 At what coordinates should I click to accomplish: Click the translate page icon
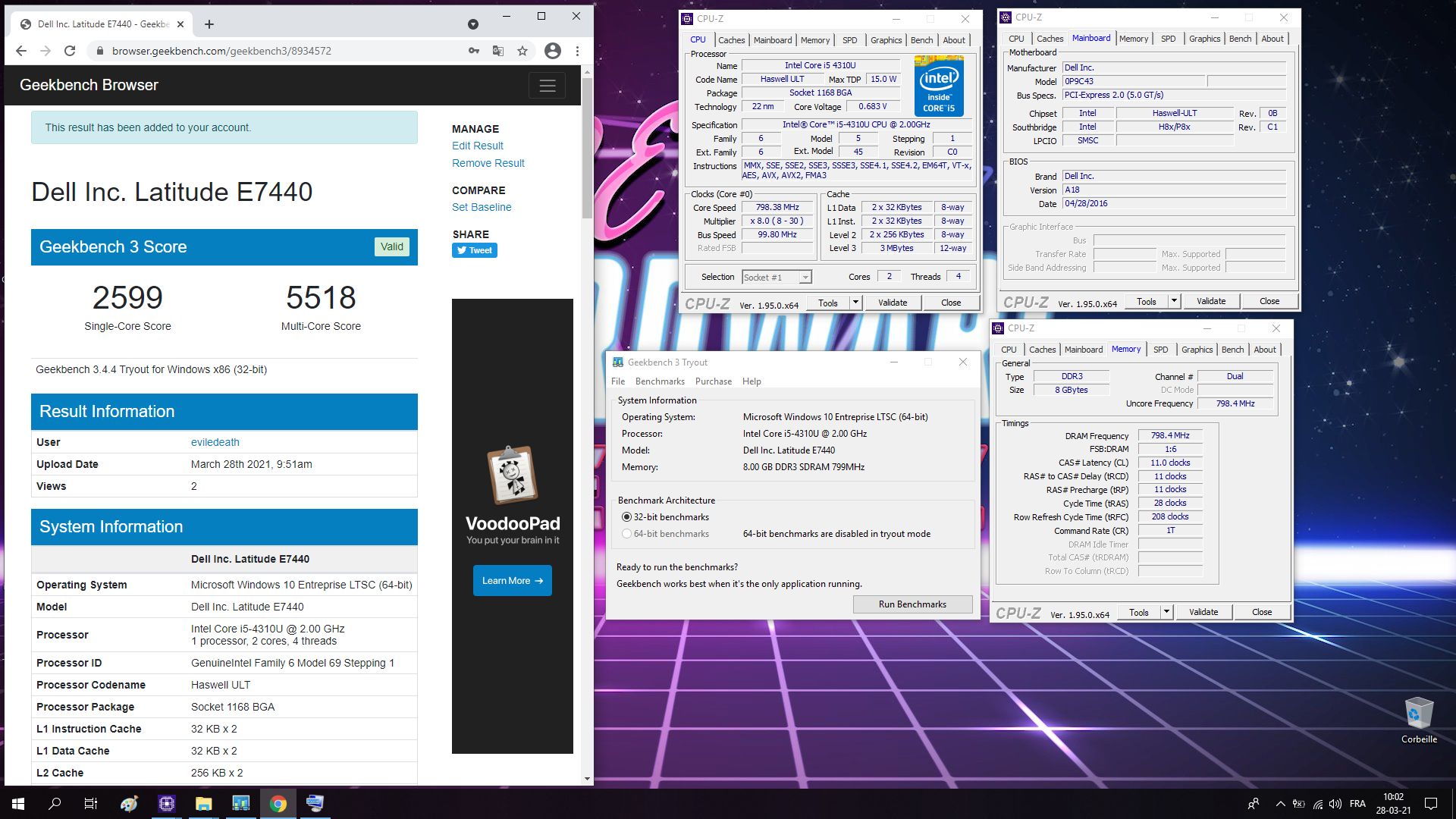coord(498,51)
